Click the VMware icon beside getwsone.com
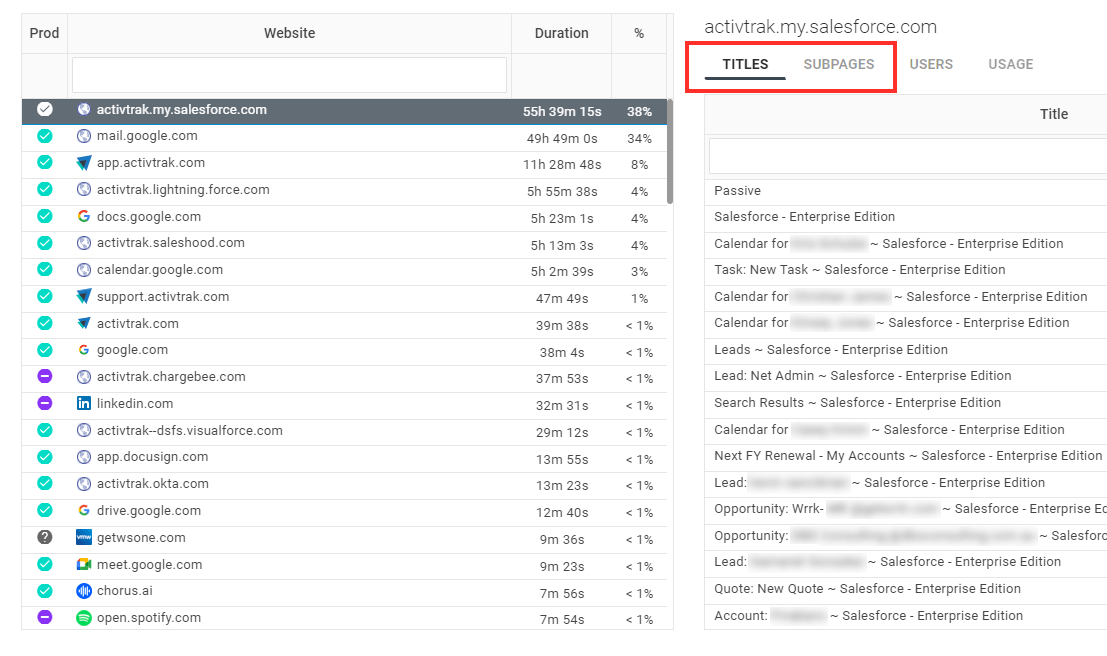 [x=84, y=537]
